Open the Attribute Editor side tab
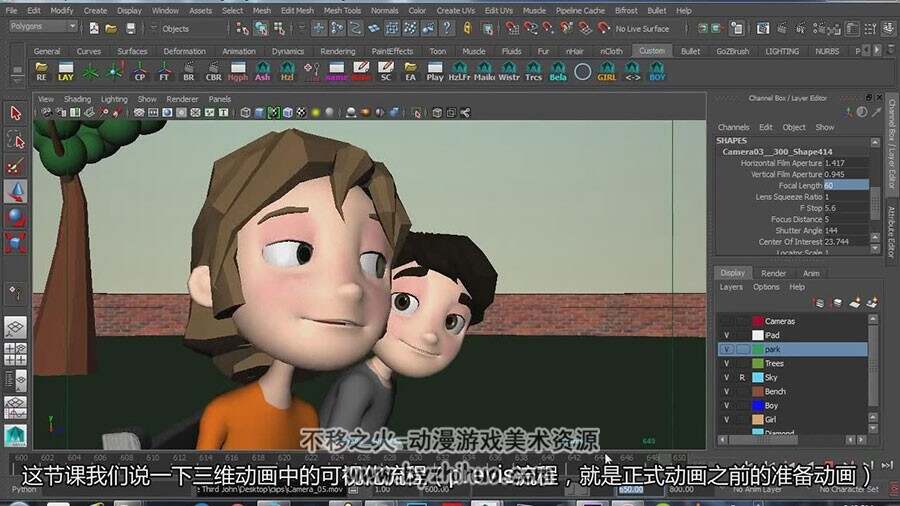This screenshot has height=506, width=900. pyautogui.click(x=892, y=231)
